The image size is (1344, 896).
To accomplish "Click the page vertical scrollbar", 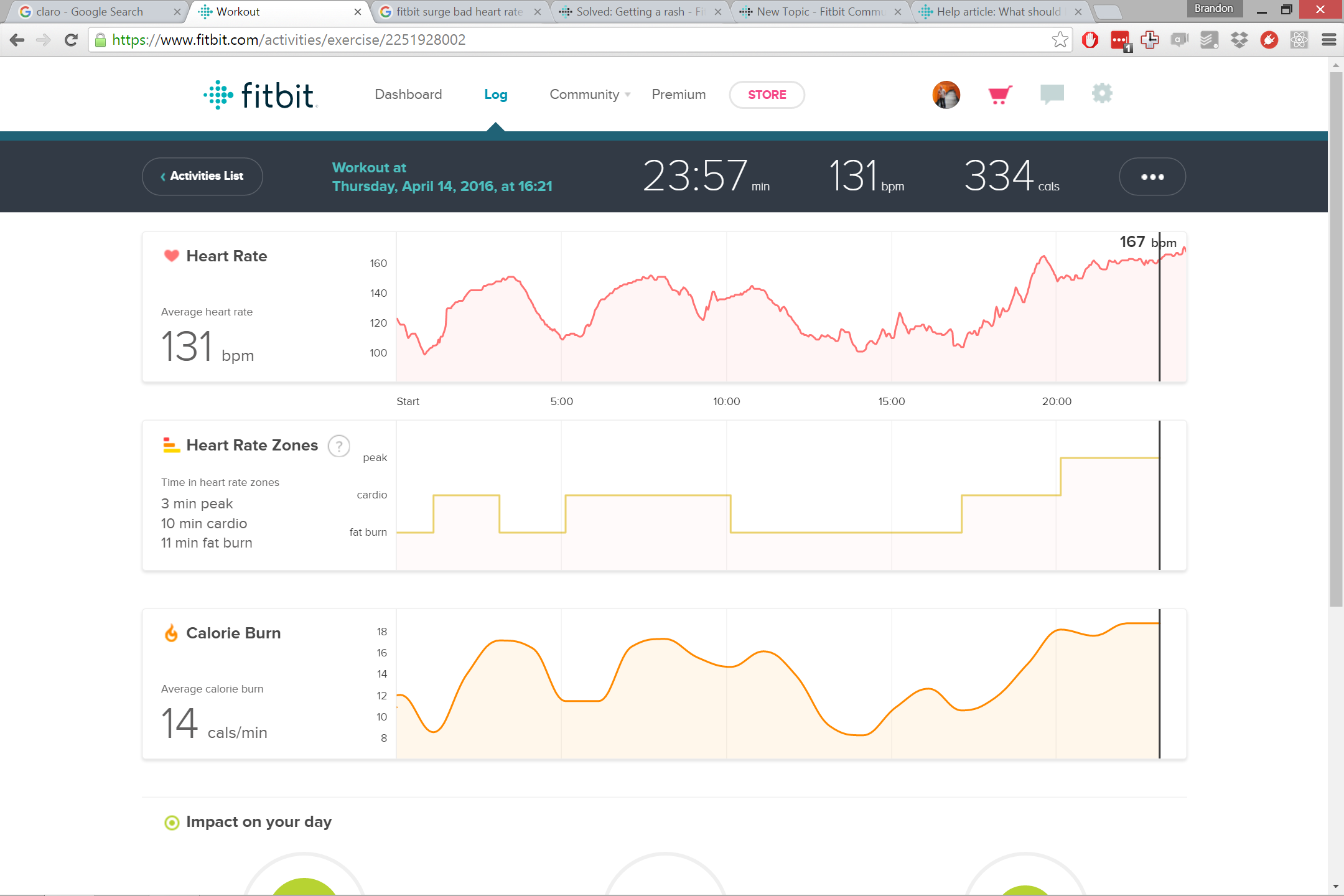I will [x=1335, y=336].
